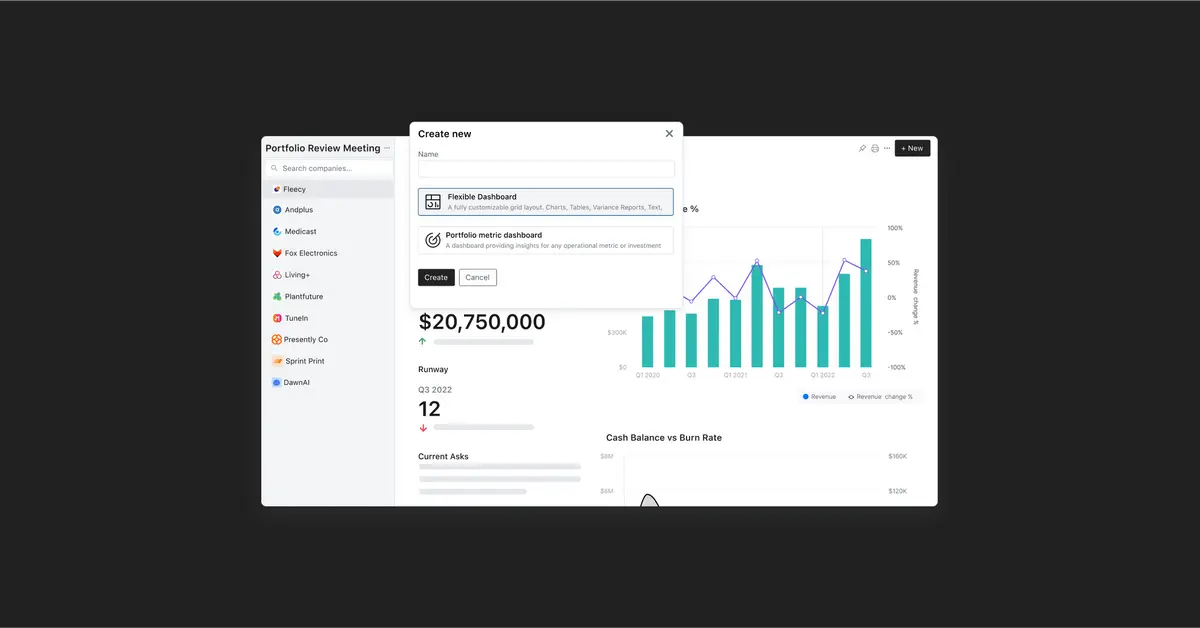Screen dimensions: 1200x628
Task: Click the Andplus company logo
Action: (x=276, y=210)
